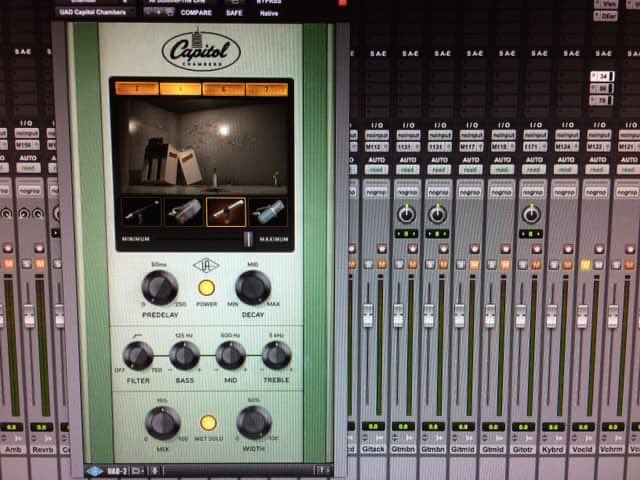Toggle the yellow POWER button
640x480 pixels.
(x=207, y=288)
